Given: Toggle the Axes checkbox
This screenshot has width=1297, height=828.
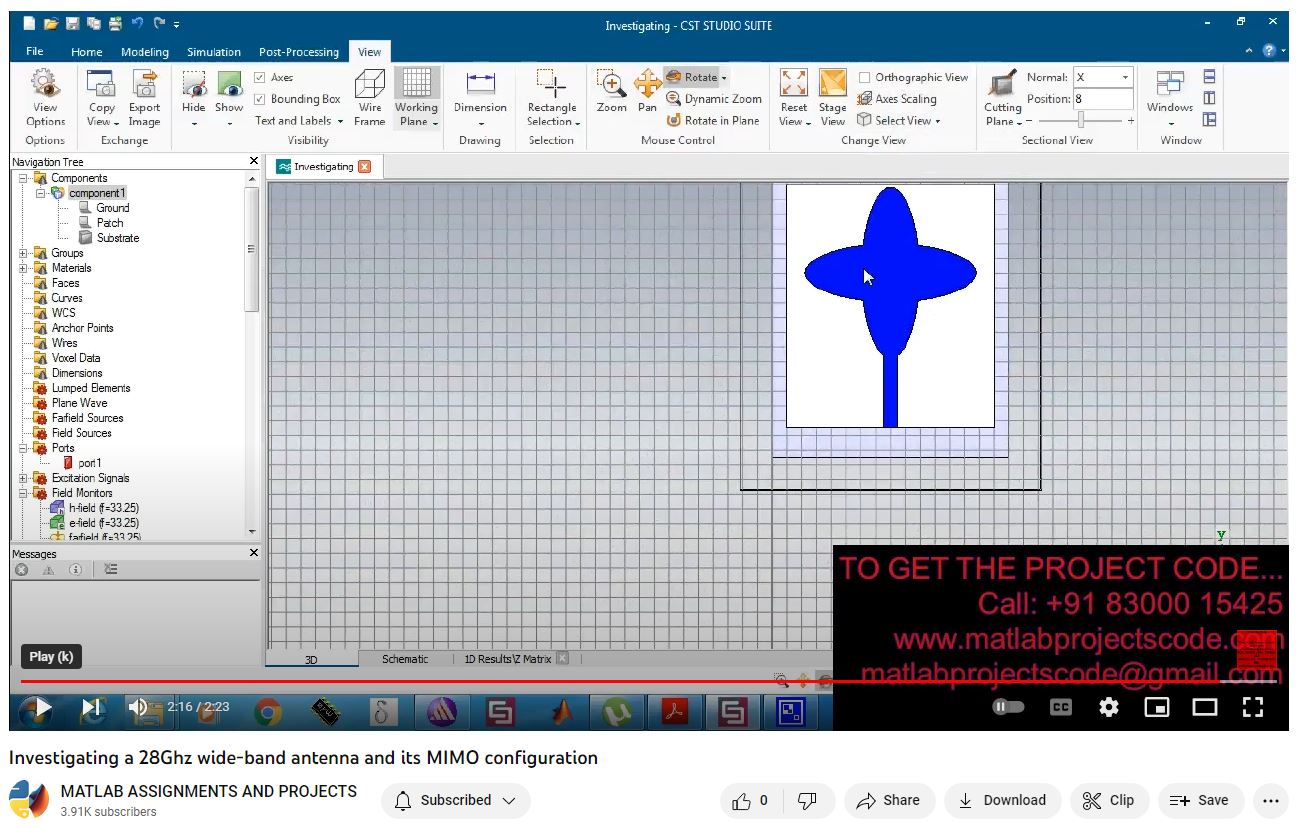Looking at the screenshot, I should coord(260,77).
